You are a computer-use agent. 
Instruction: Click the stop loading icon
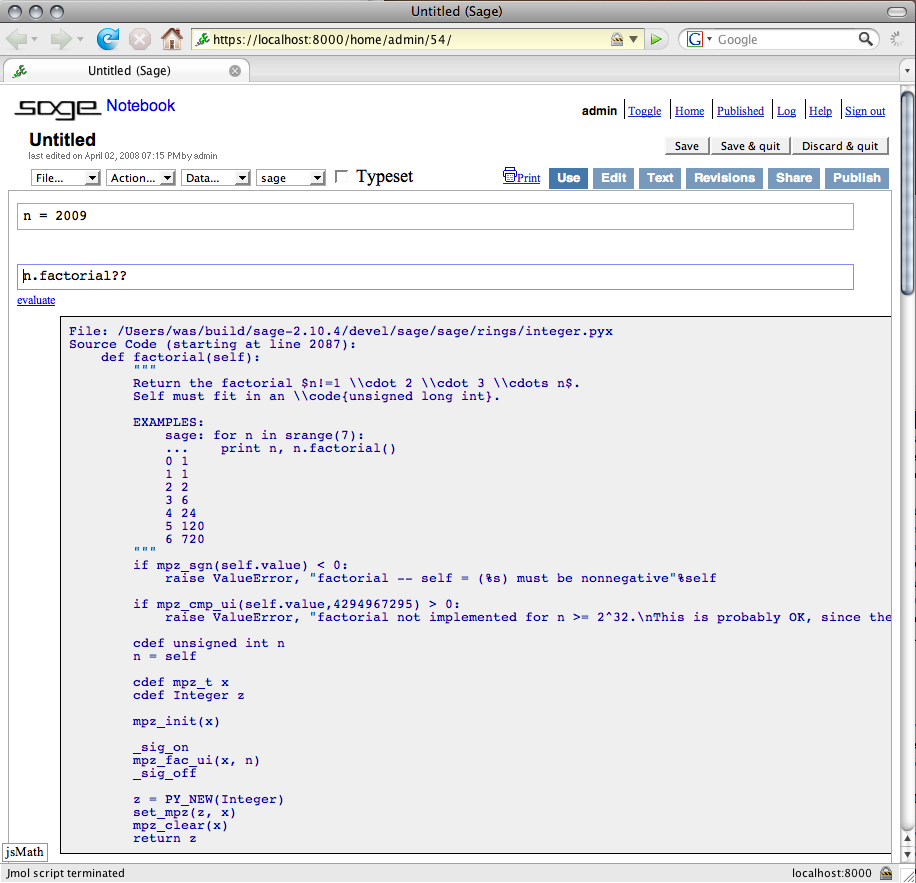[x=139, y=40]
